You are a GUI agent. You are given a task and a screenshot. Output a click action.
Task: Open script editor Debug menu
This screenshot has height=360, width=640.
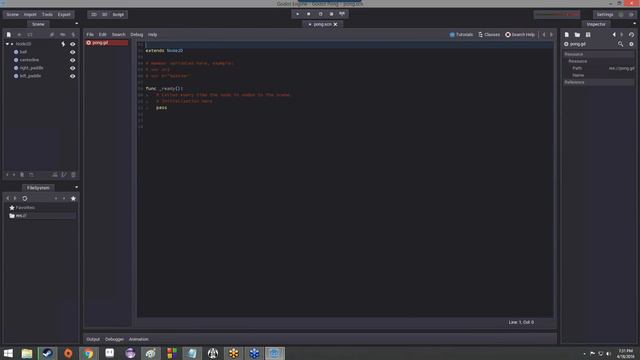[137, 35]
